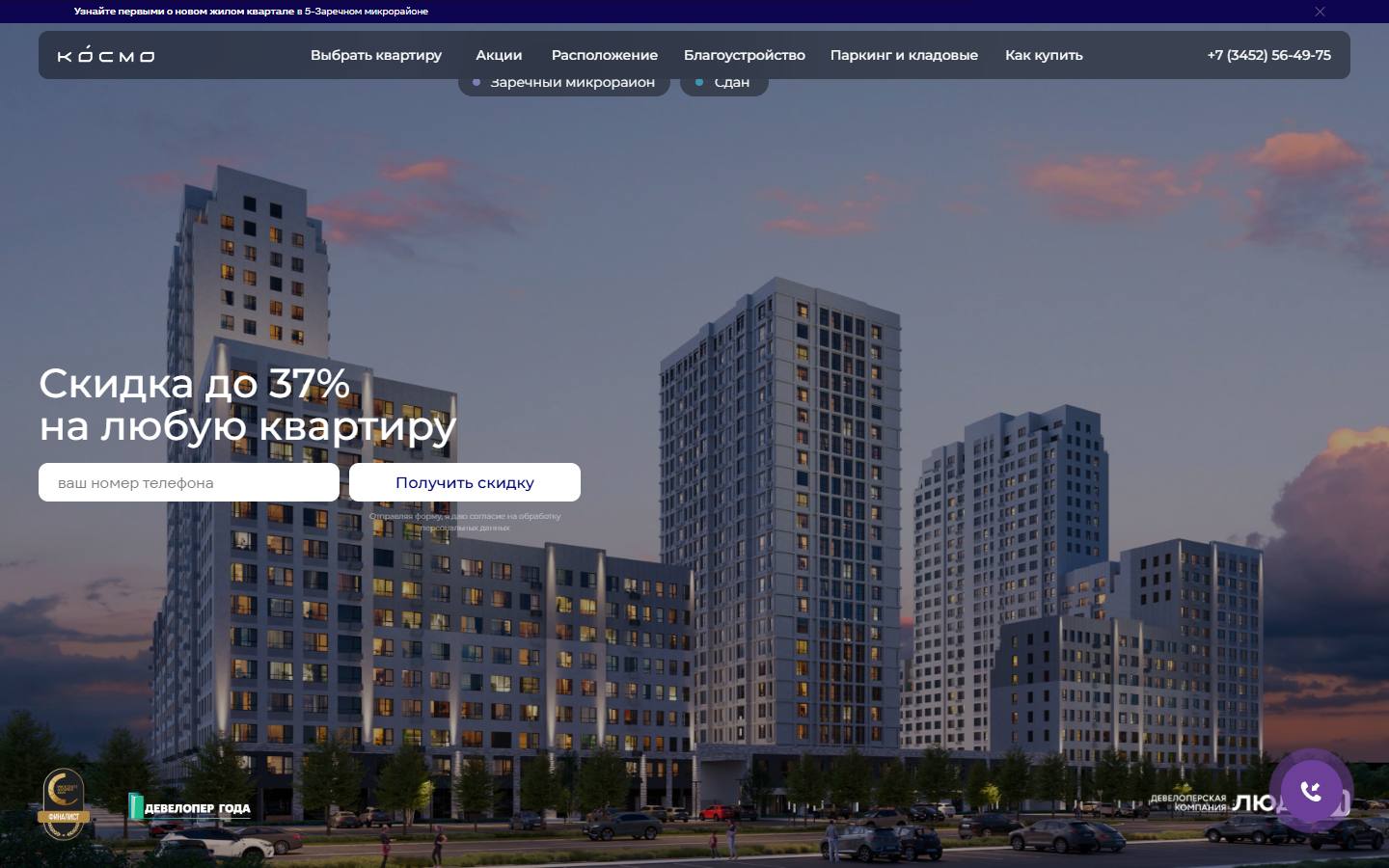
Task: Click the Сдан status tag
Action: click(724, 84)
